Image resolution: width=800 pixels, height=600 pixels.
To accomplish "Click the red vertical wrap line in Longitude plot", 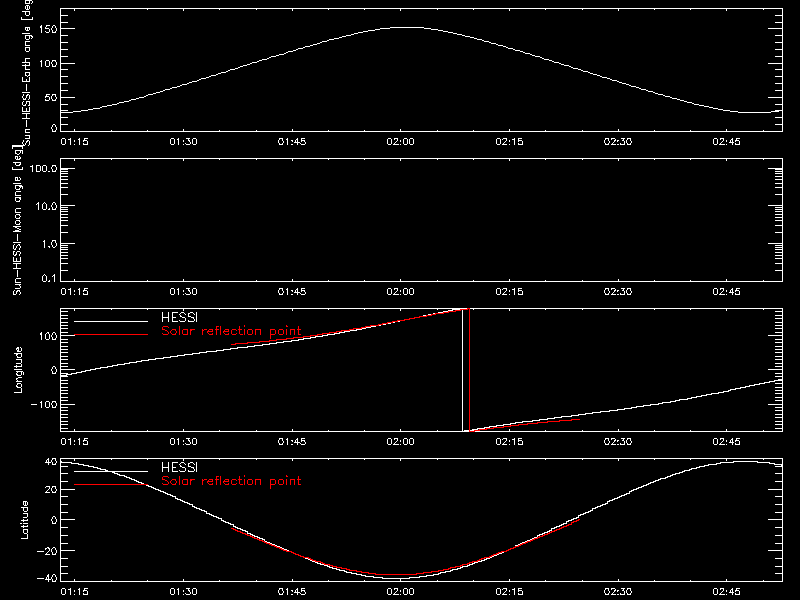I will click(469, 370).
